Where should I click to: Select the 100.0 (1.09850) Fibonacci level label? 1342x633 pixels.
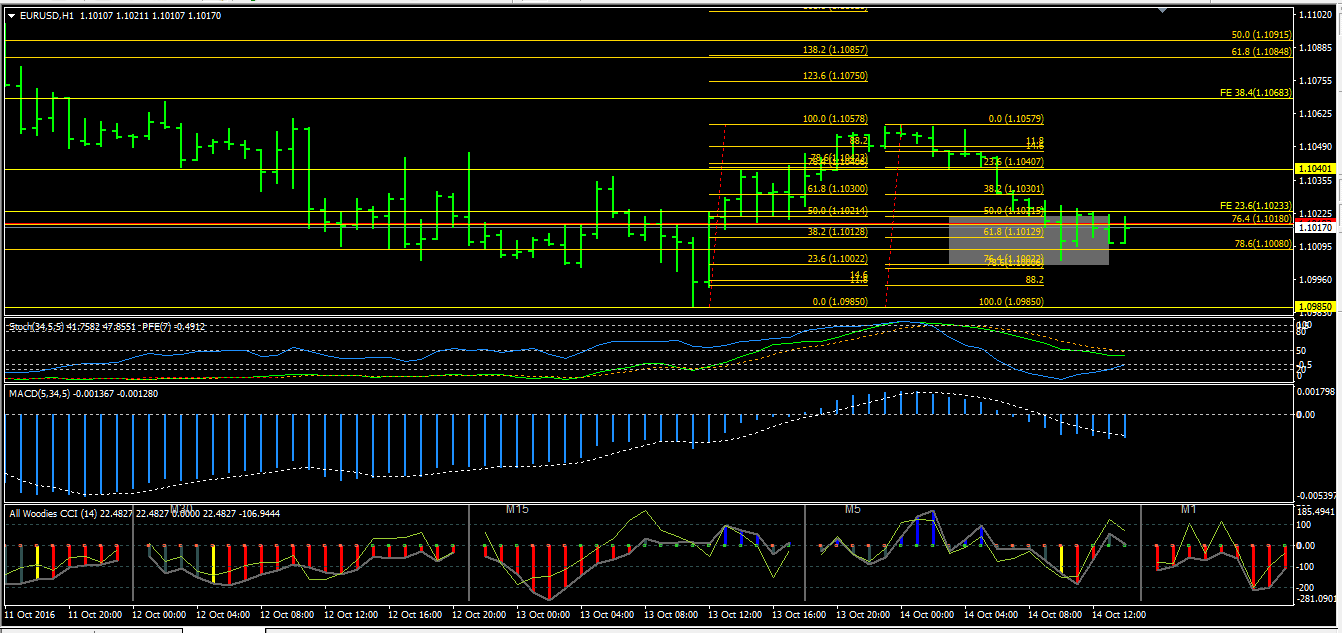[1012, 301]
